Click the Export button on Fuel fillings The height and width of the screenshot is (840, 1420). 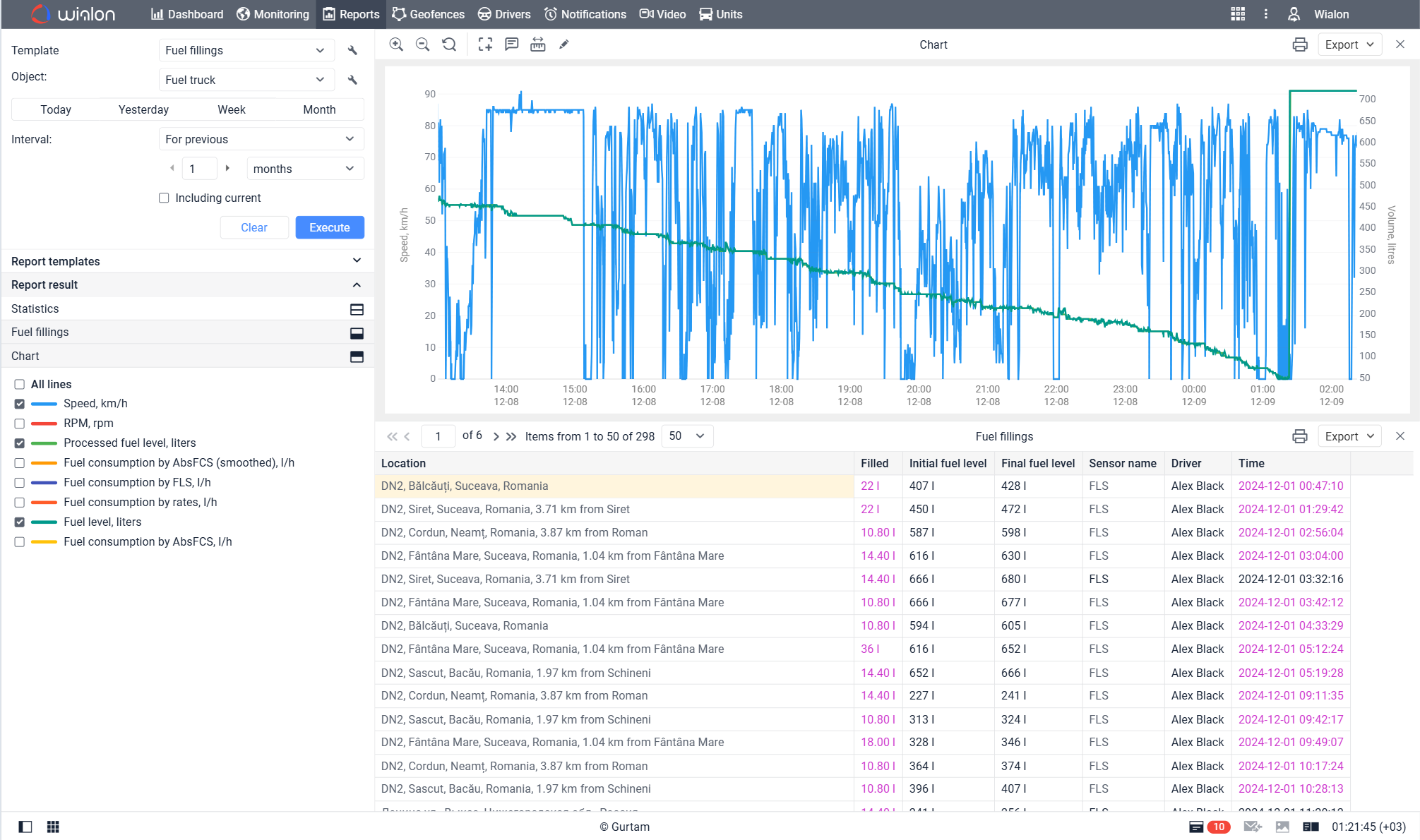[x=1348, y=436]
